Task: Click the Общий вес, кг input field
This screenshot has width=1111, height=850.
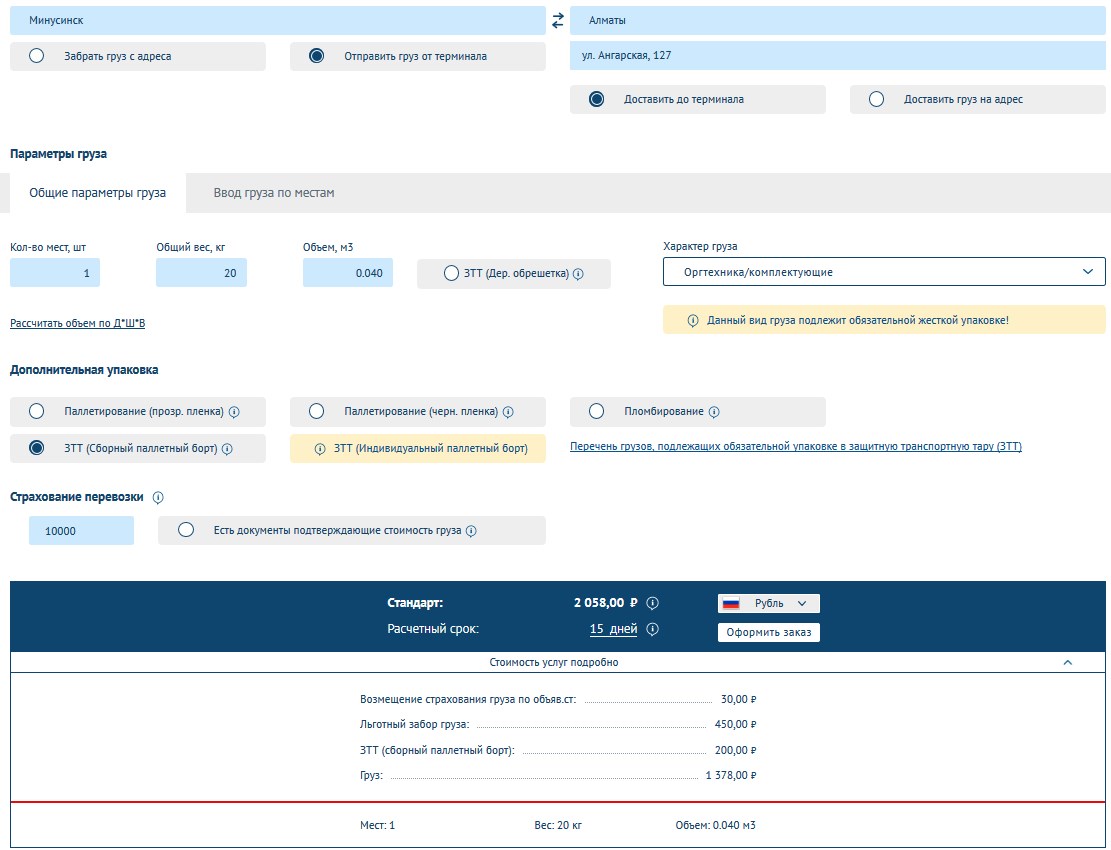Action: coord(201,273)
